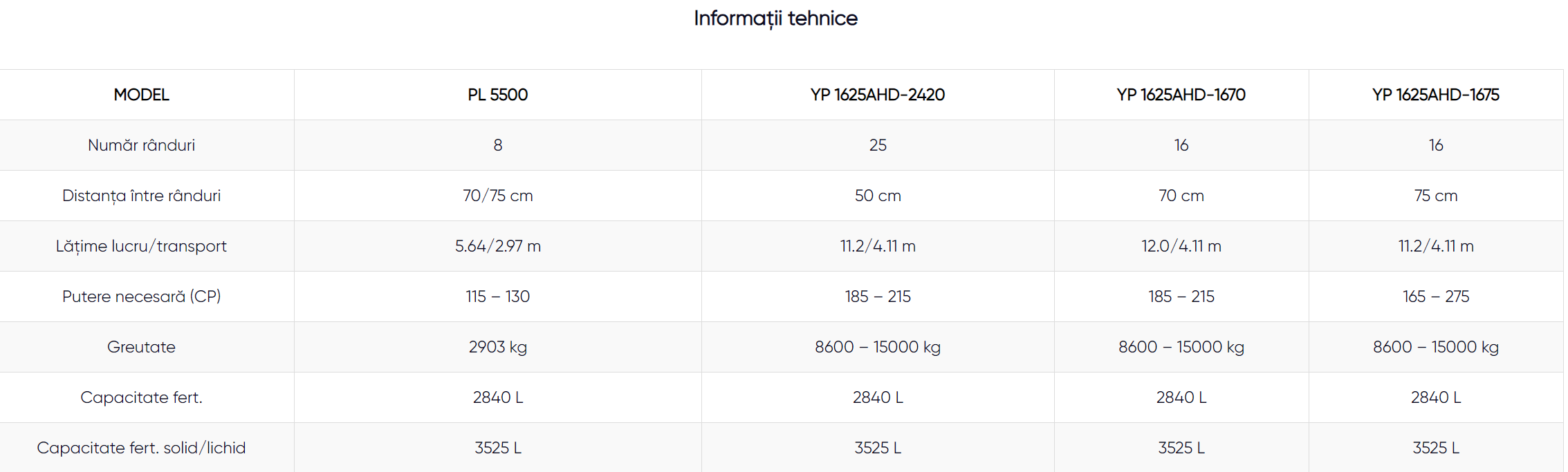This screenshot has width=1568, height=472.
Task: Click the PL 5500 column header
Action: (x=497, y=95)
